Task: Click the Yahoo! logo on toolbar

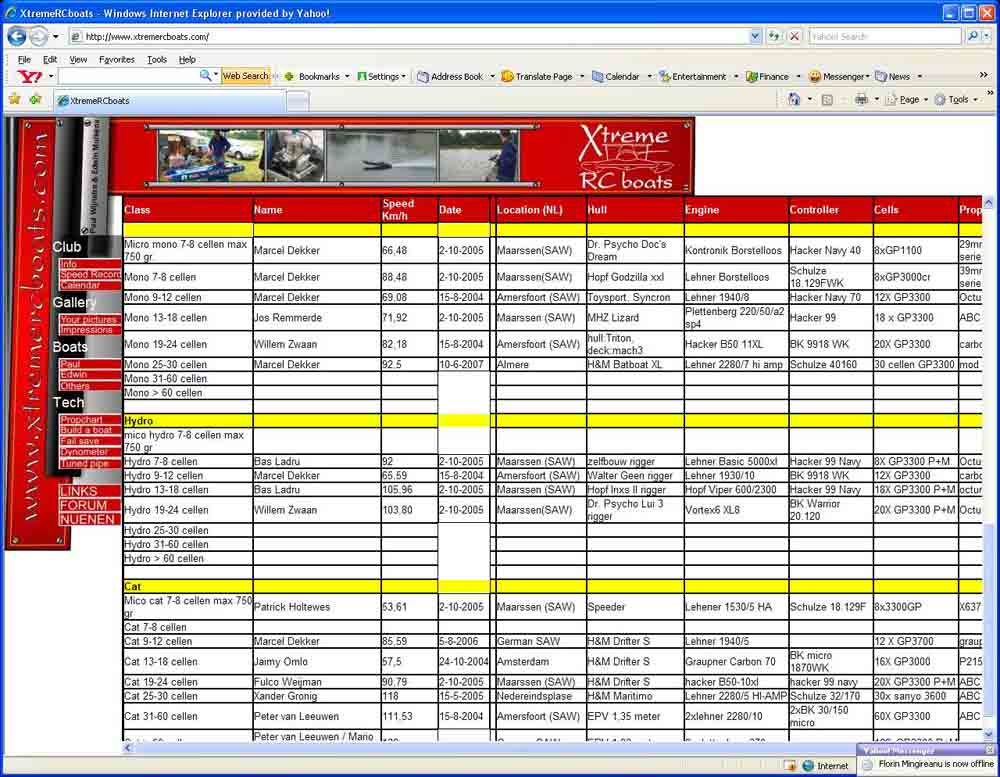Action: tap(29, 77)
